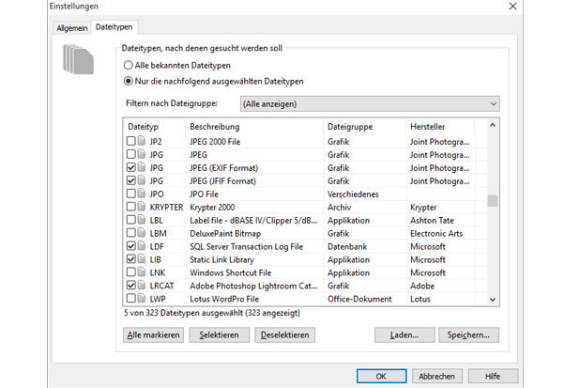Viewport: 580px width, 388px height.
Task: Switch to the Allgemein tab
Action: (72, 28)
